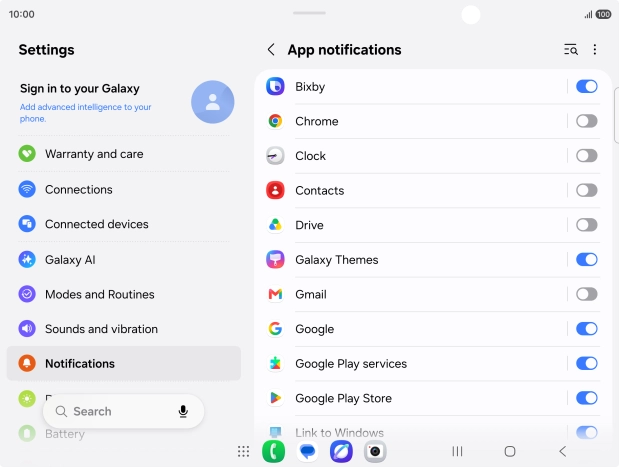The width and height of the screenshot is (619, 467).
Task: Tap the Contacts app icon
Action: coord(275,190)
